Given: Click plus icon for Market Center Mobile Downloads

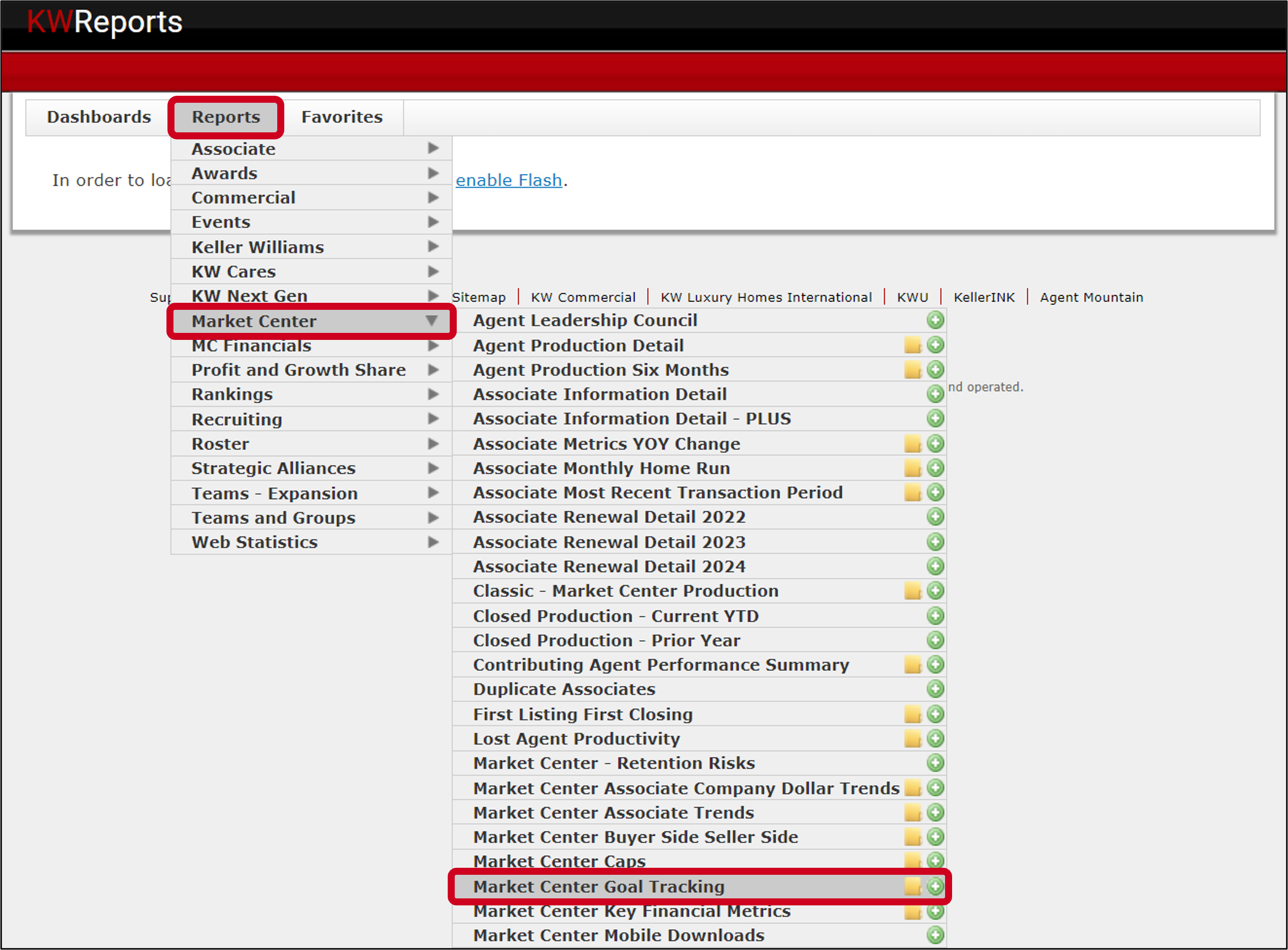Looking at the screenshot, I should tap(935, 935).
